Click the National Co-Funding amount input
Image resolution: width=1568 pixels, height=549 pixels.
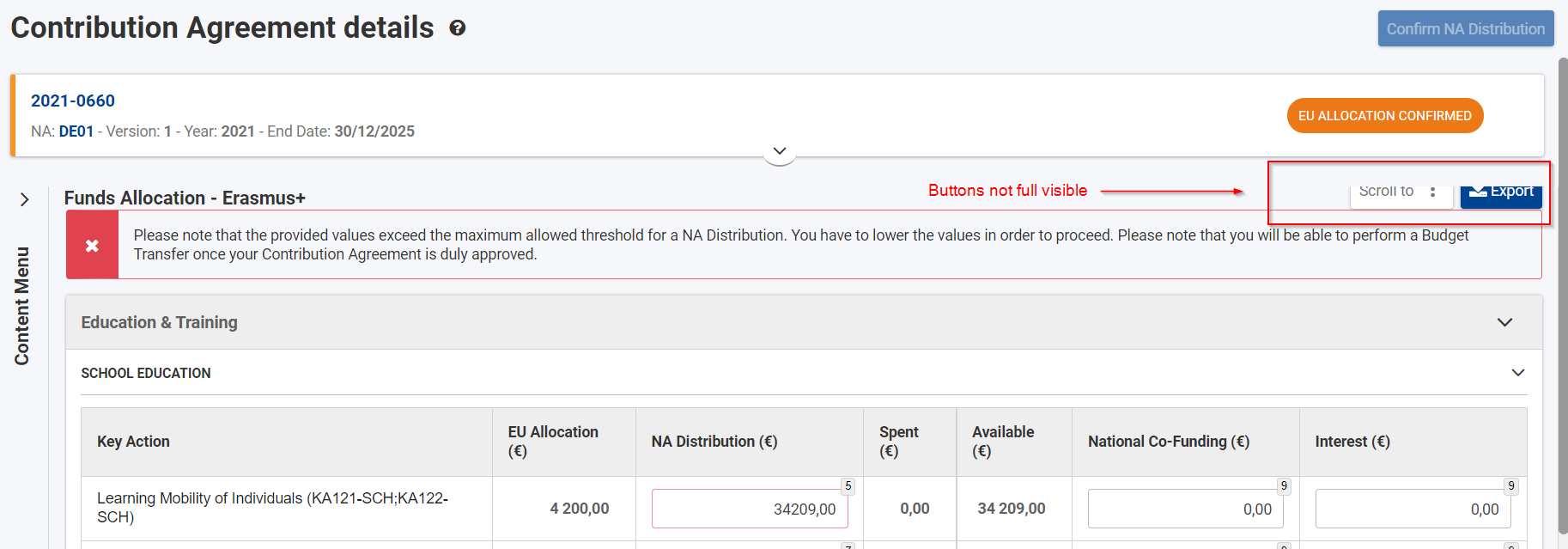point(1184,509)
